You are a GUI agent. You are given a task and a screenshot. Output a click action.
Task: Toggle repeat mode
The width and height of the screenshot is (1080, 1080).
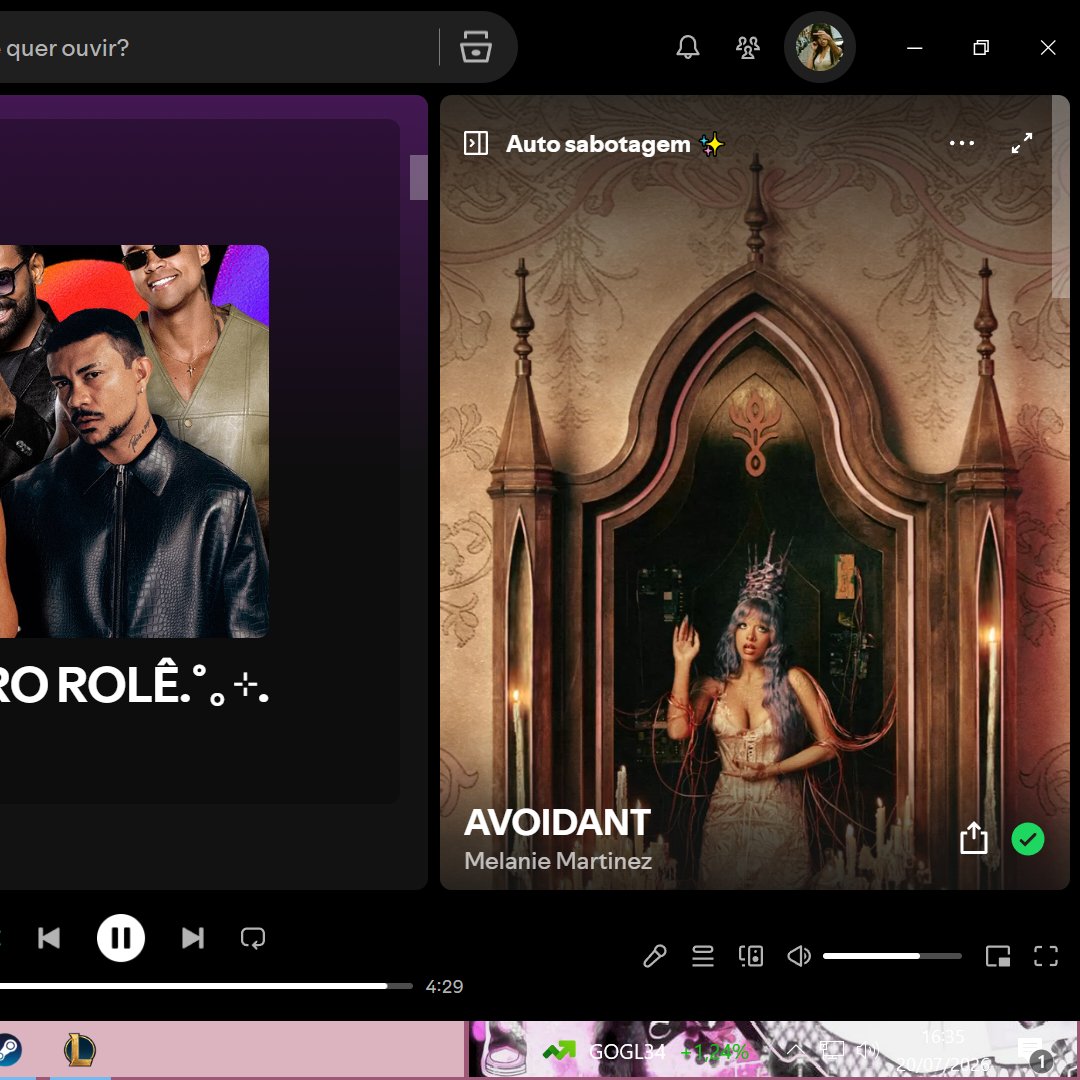tap(253, 937)
